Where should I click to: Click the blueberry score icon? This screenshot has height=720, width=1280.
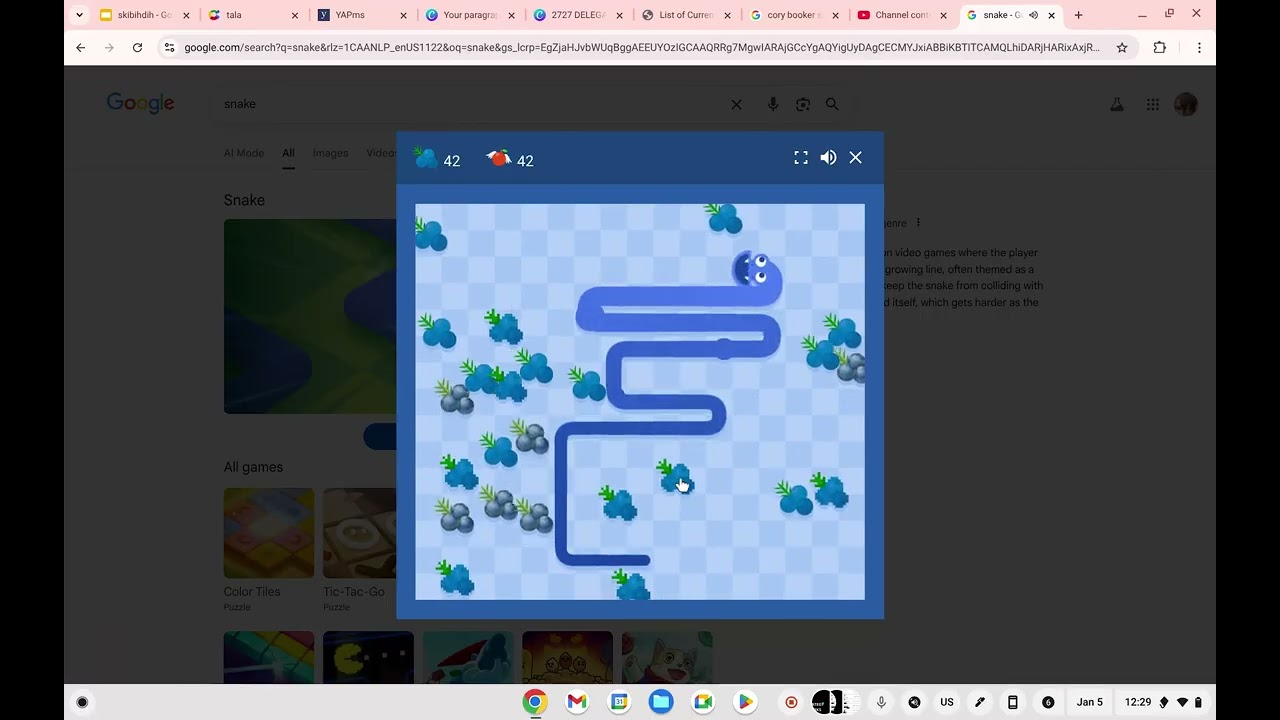point(426,158)
